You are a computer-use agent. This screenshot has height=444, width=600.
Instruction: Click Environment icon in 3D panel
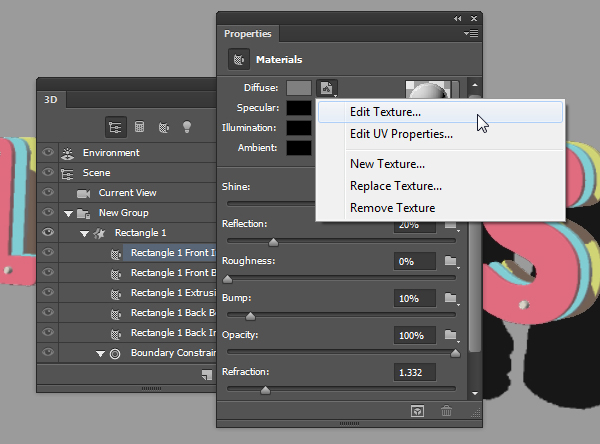[x=68, y=153]
